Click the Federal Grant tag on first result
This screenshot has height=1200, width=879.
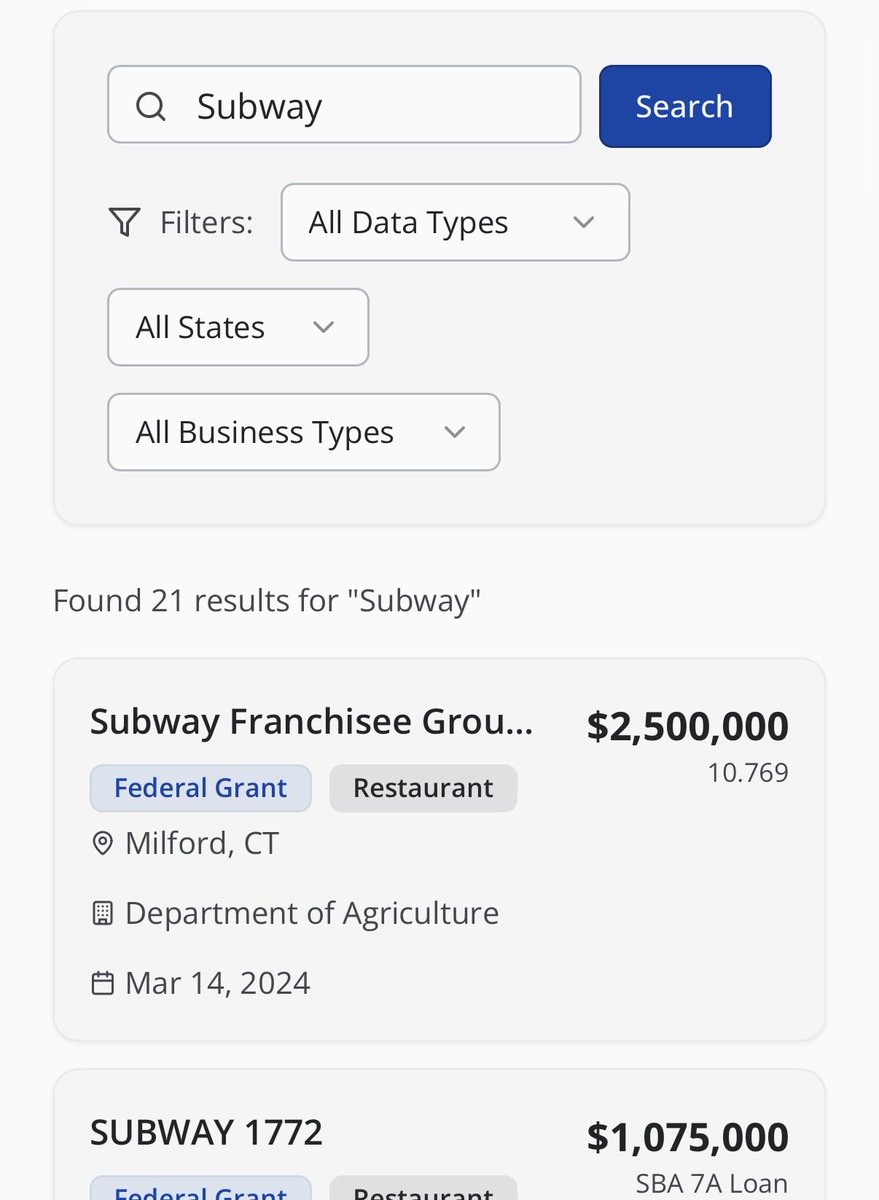coord(200,788)
